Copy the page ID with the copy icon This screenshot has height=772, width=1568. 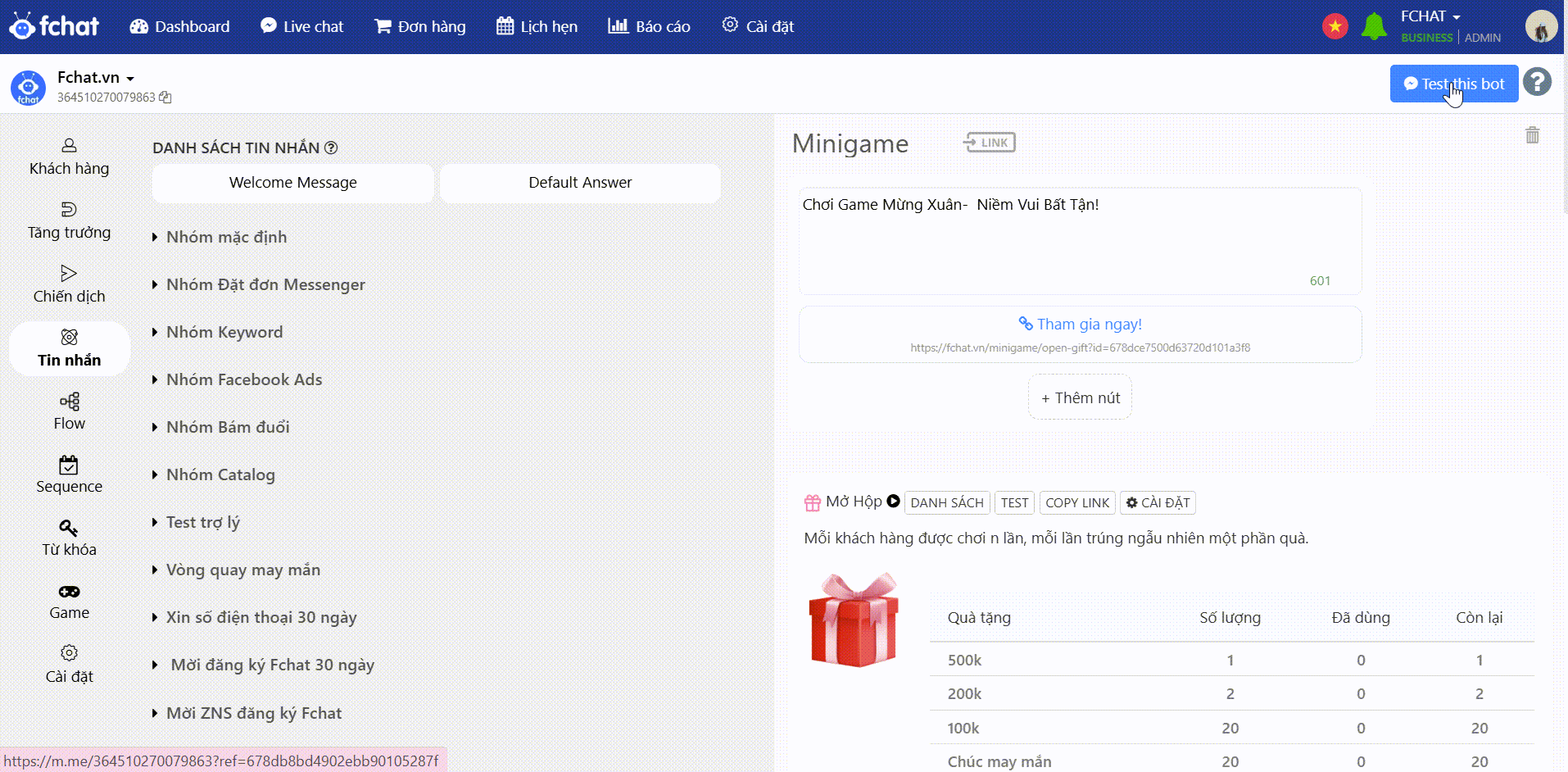pos(165,97)
